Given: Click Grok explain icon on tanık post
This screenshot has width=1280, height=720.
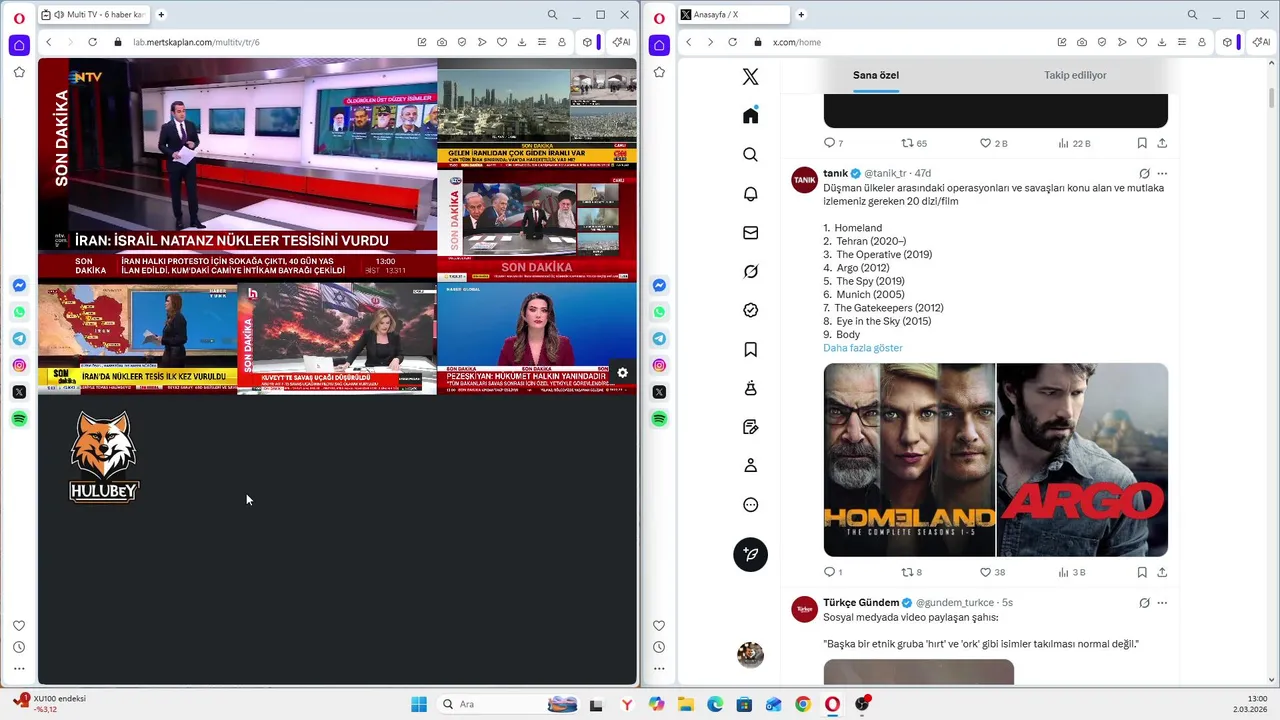Looking at the screenshot, I should click(x=1144, y=173).
